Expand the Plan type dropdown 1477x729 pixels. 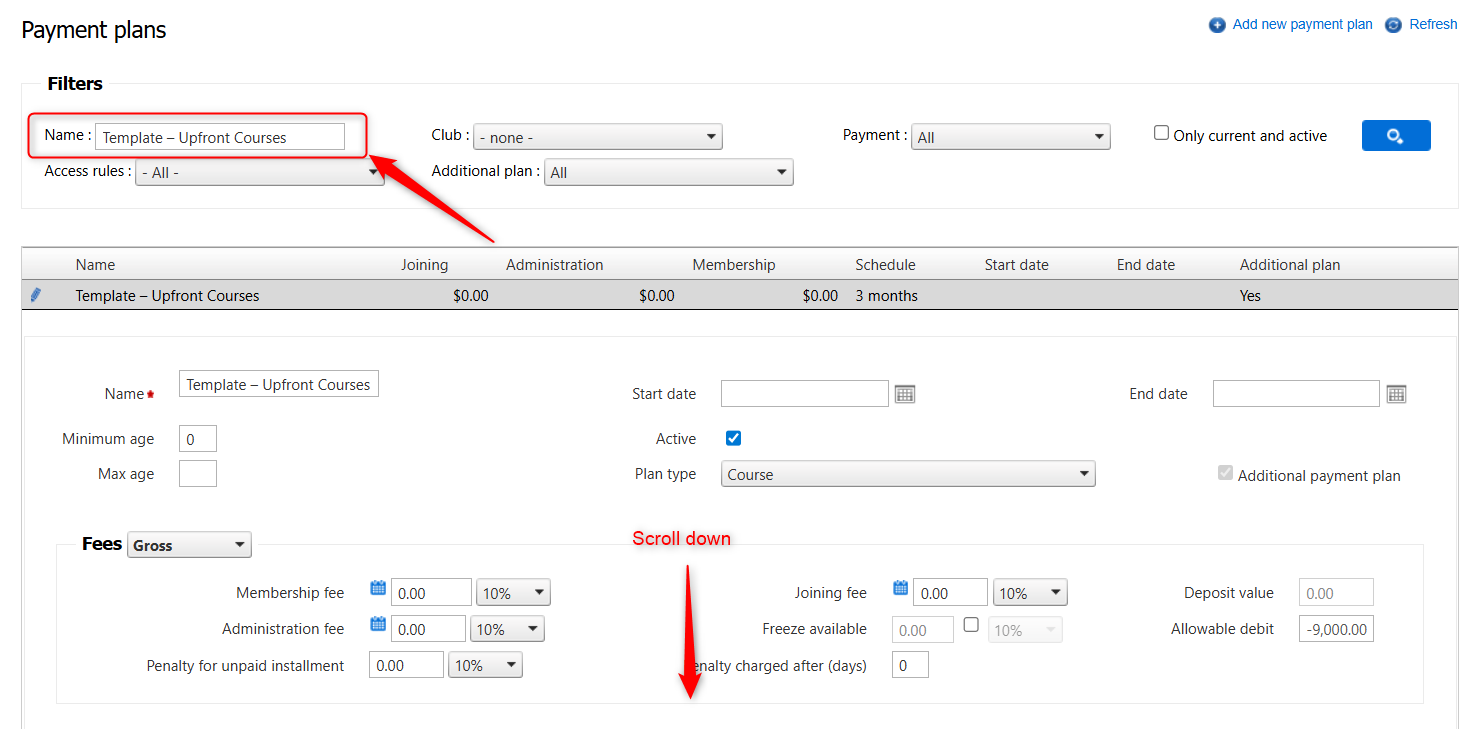pos(907,474)
